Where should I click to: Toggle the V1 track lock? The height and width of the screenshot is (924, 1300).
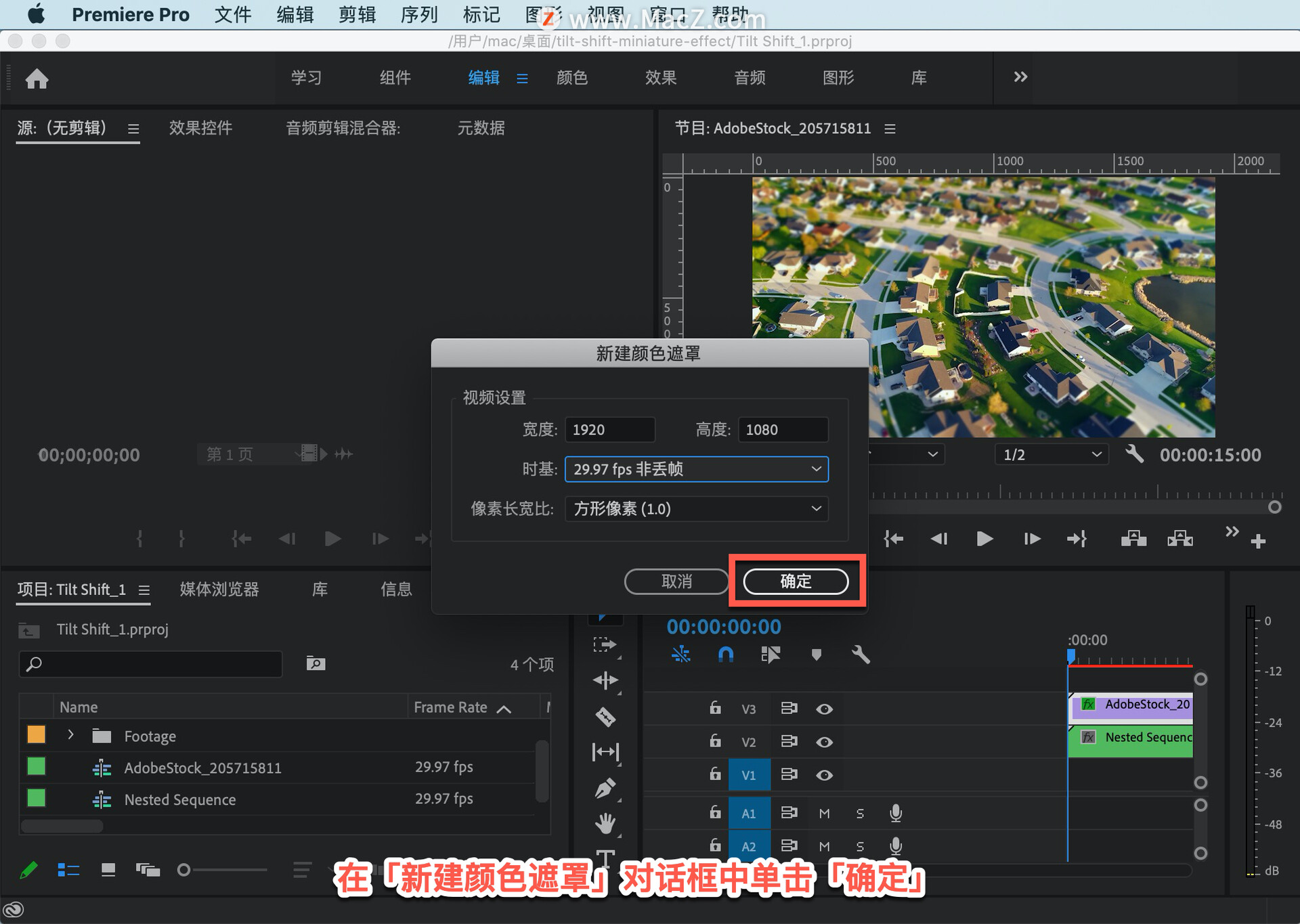coord(715,773)
